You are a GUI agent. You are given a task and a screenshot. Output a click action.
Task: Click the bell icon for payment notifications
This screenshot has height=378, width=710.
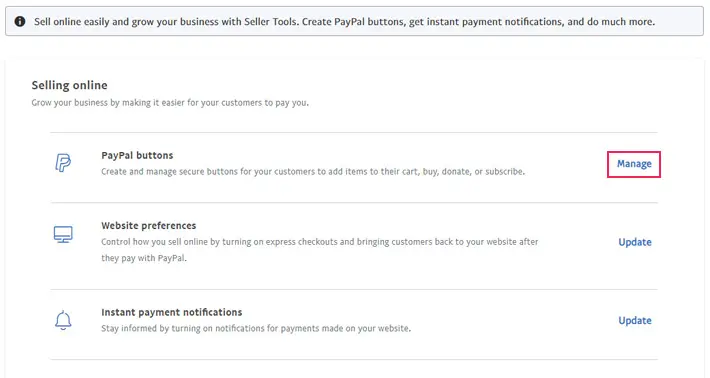click(63, 320)
